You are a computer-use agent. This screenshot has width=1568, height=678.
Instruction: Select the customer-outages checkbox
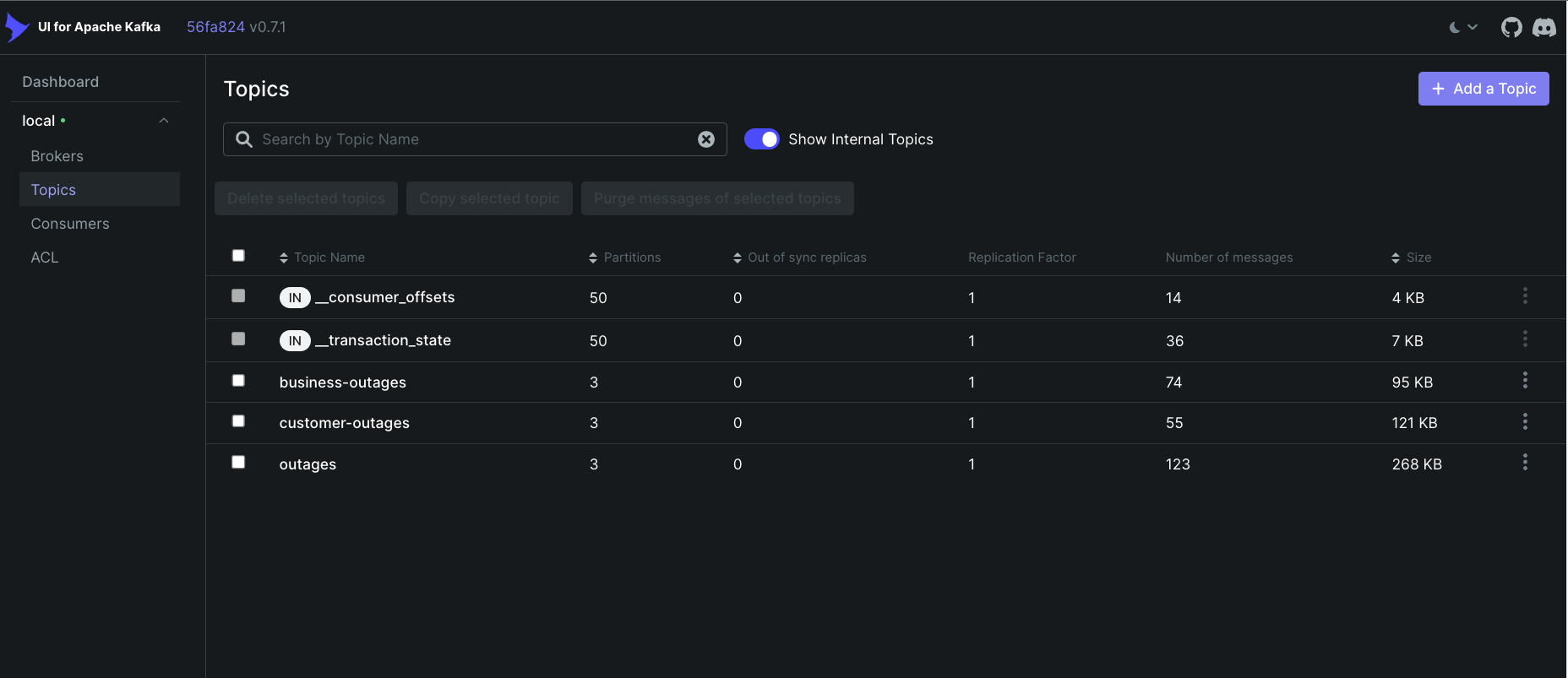tap(238, 420)
